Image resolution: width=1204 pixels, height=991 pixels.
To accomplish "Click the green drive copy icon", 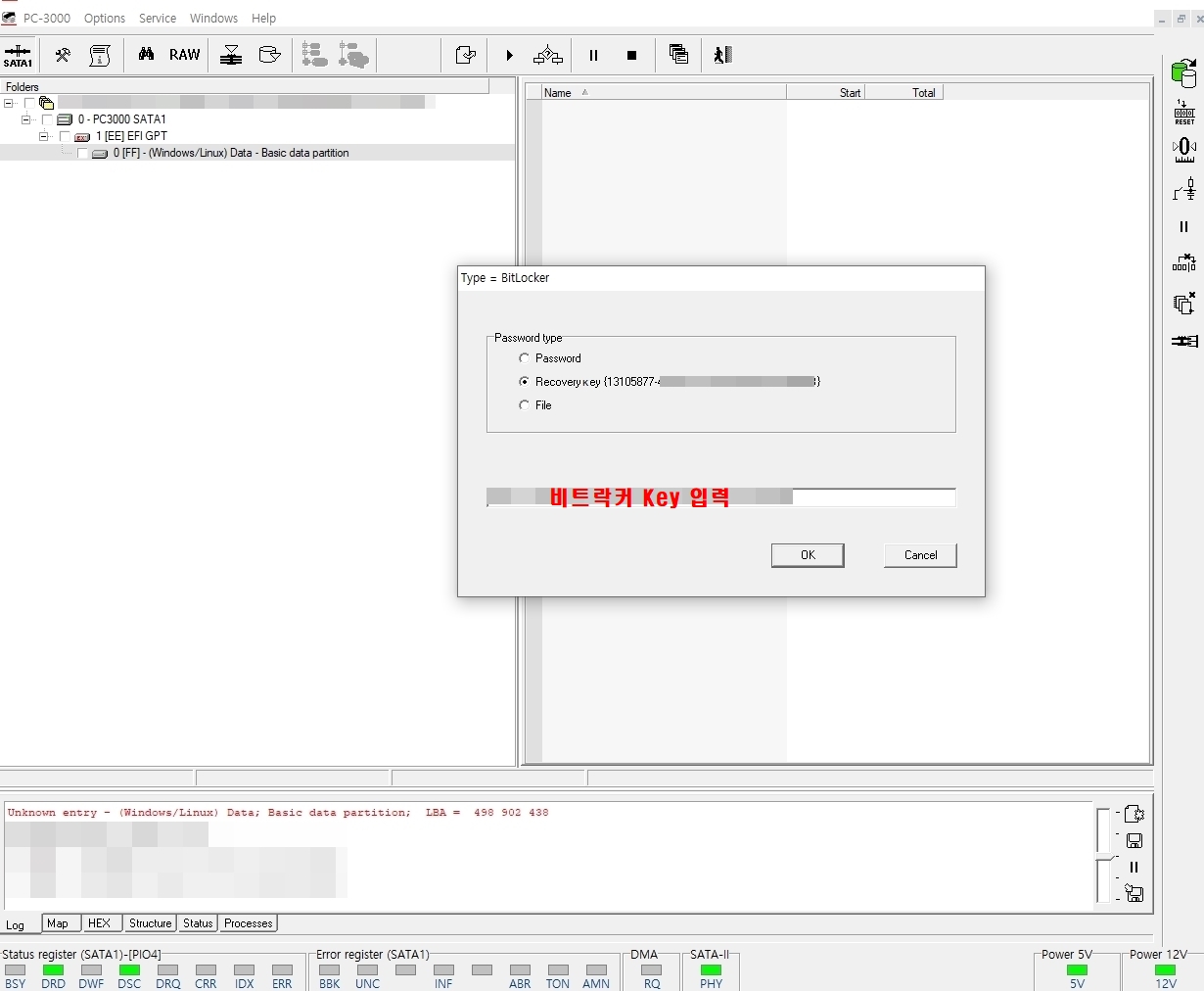I will (1184, 73).
